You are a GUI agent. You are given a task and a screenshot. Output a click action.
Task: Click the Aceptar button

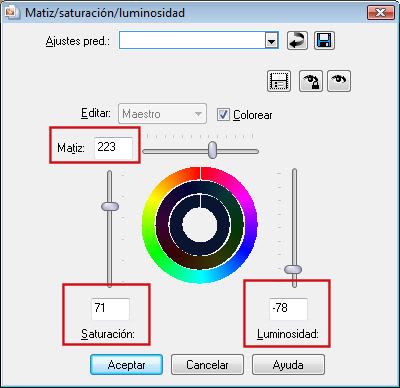[x=126, y=365]
